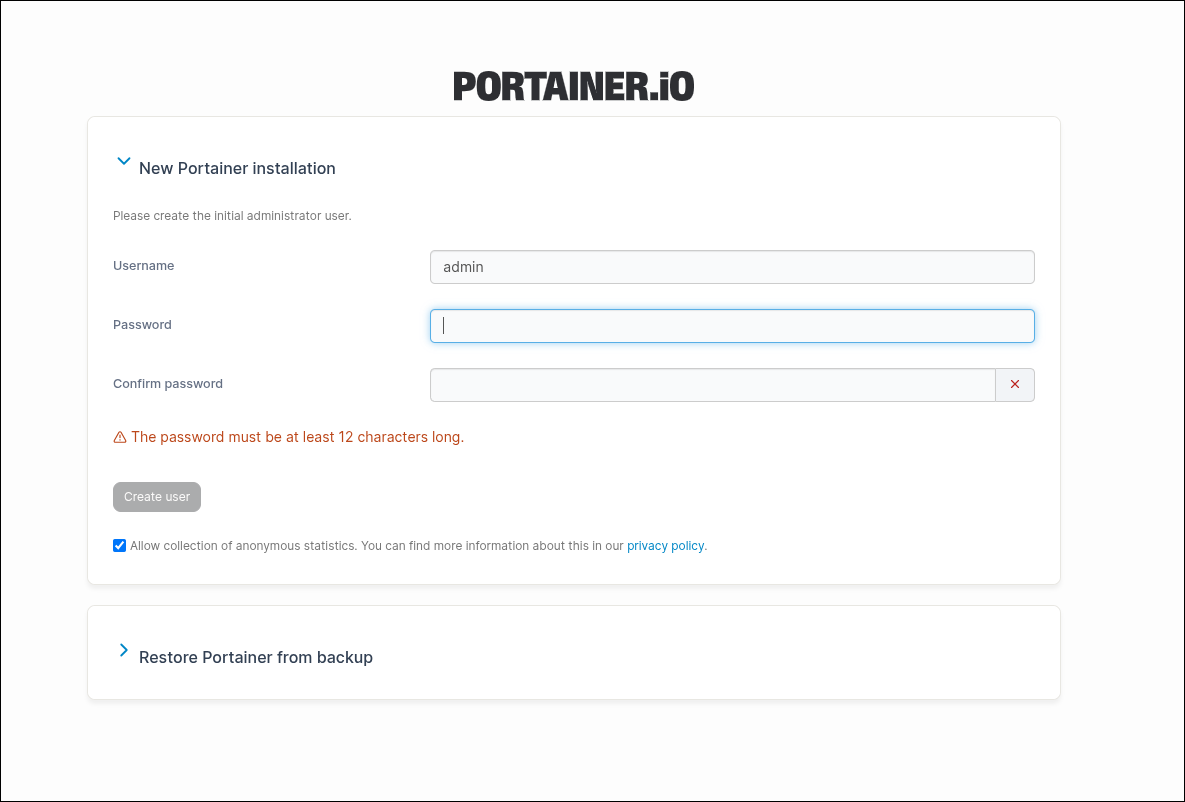
Task: Click the 12 characters password warning message
Action: [x=298, y=437]
